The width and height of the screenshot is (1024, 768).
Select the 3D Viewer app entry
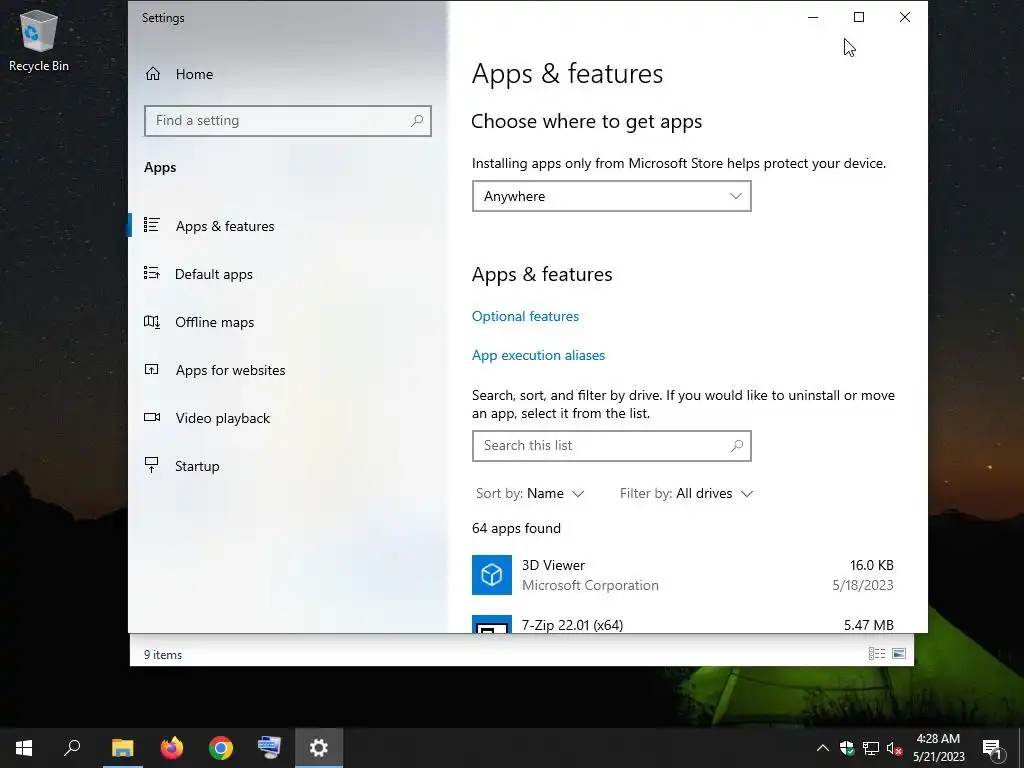coord(682,575)
